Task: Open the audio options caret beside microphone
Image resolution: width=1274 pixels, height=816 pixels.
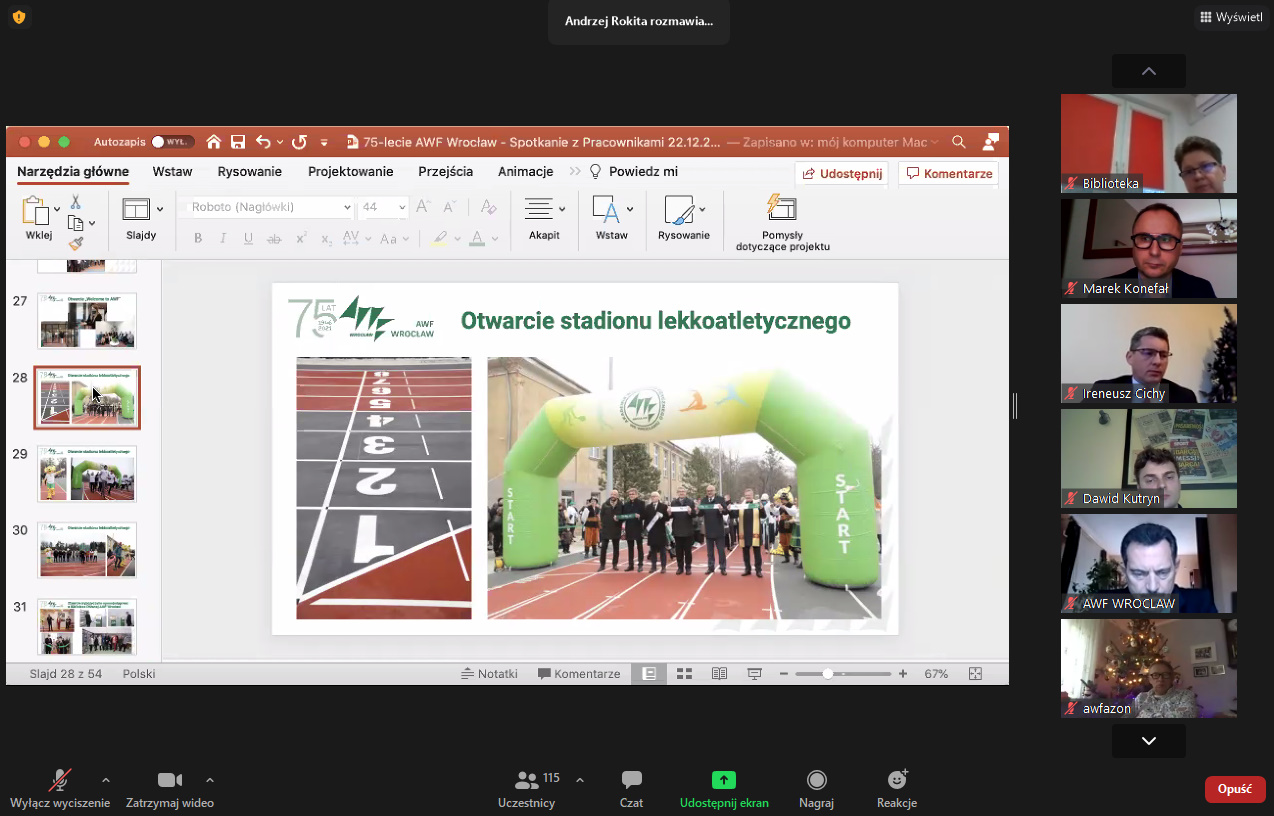Action: [x=106, y=780]
